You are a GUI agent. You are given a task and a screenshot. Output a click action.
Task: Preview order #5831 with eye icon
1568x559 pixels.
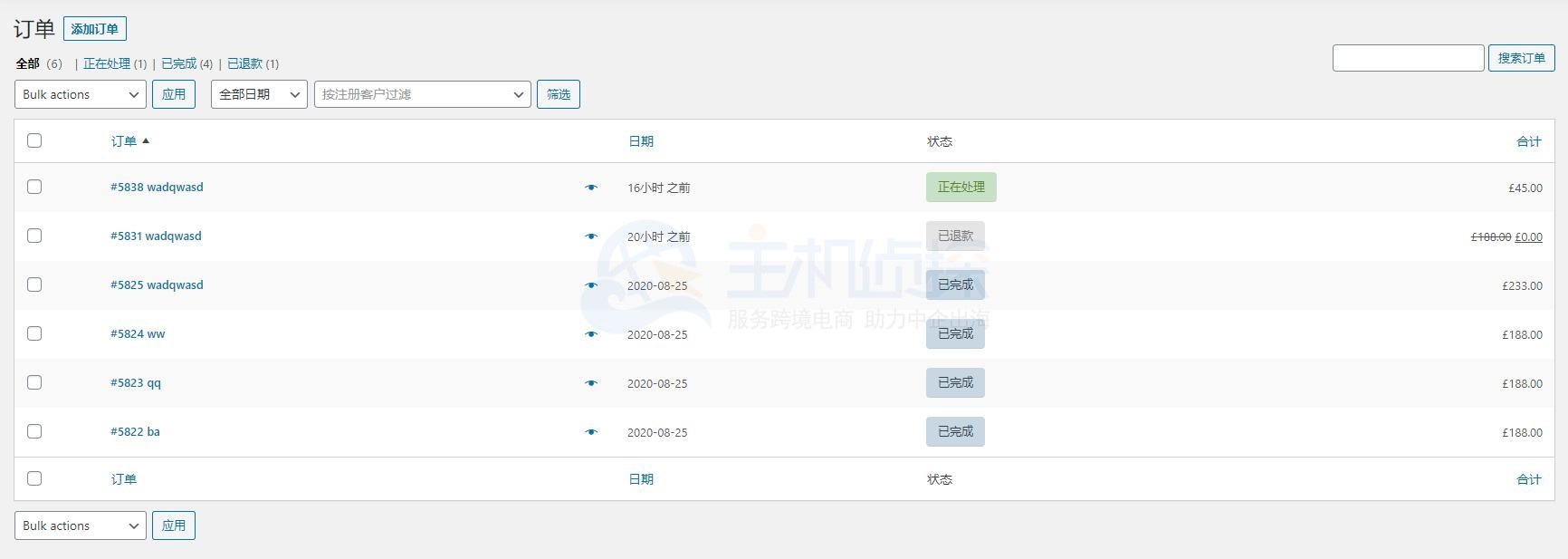591,236
